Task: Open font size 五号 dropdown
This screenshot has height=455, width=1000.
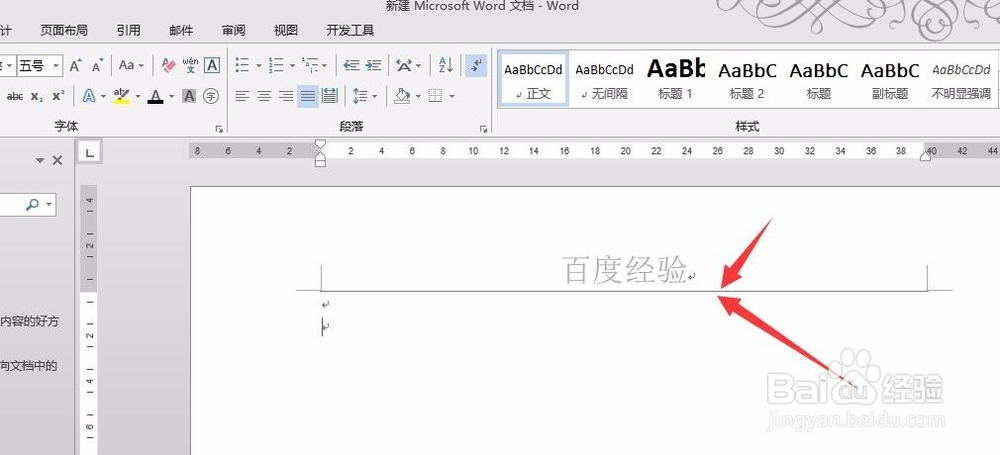Action: coord(56,65)
